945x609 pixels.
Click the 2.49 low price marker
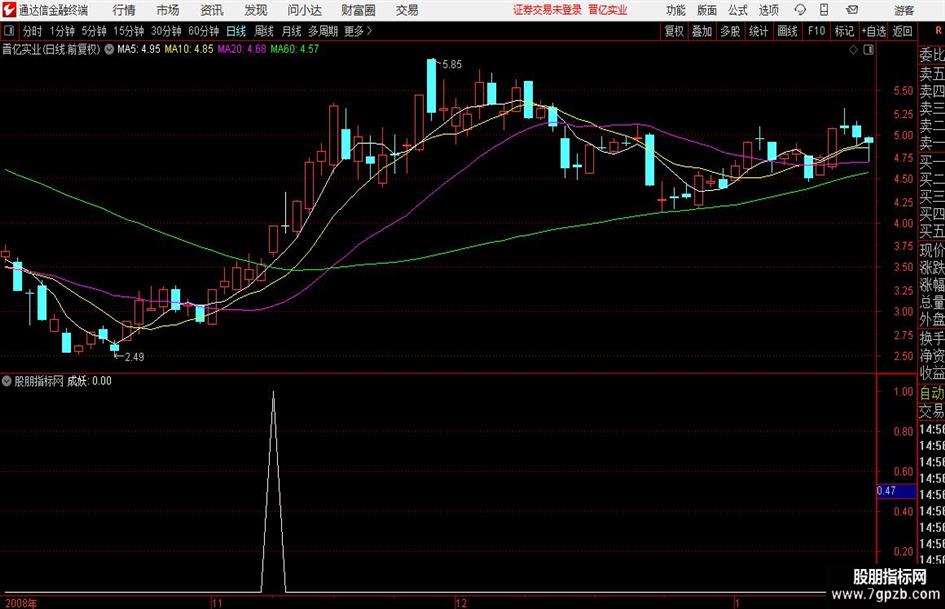[x=134, y=357]
